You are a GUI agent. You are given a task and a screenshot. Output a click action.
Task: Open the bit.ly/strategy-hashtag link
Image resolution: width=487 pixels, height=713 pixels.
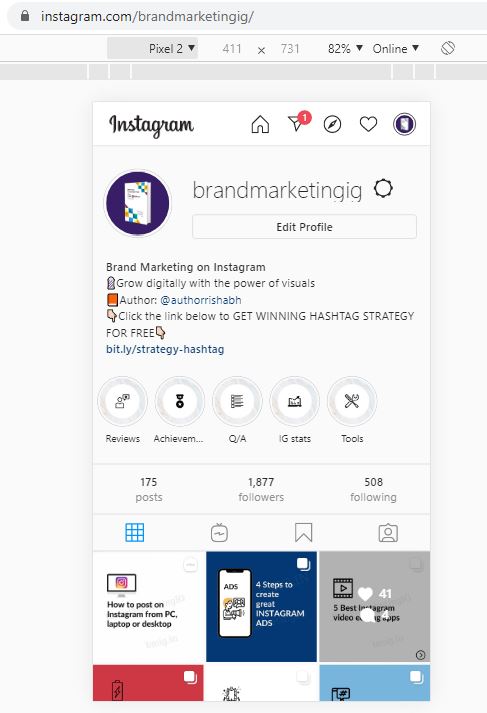coord(165,349)
